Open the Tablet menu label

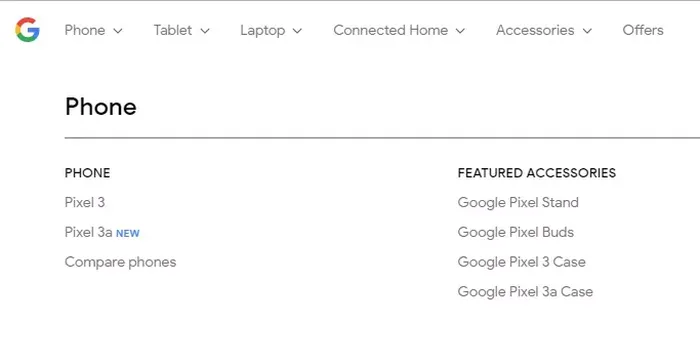[173, 30]
